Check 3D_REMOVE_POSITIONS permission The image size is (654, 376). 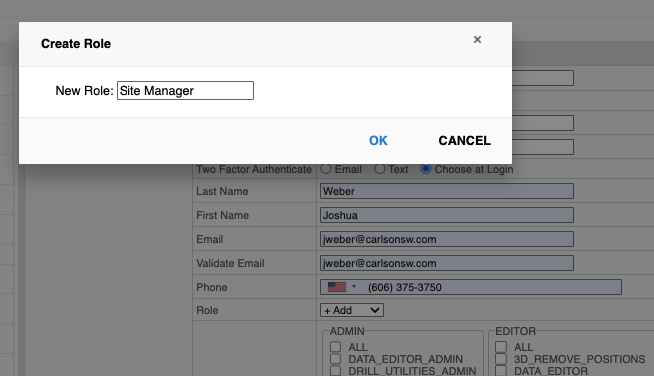click(501, 359)
